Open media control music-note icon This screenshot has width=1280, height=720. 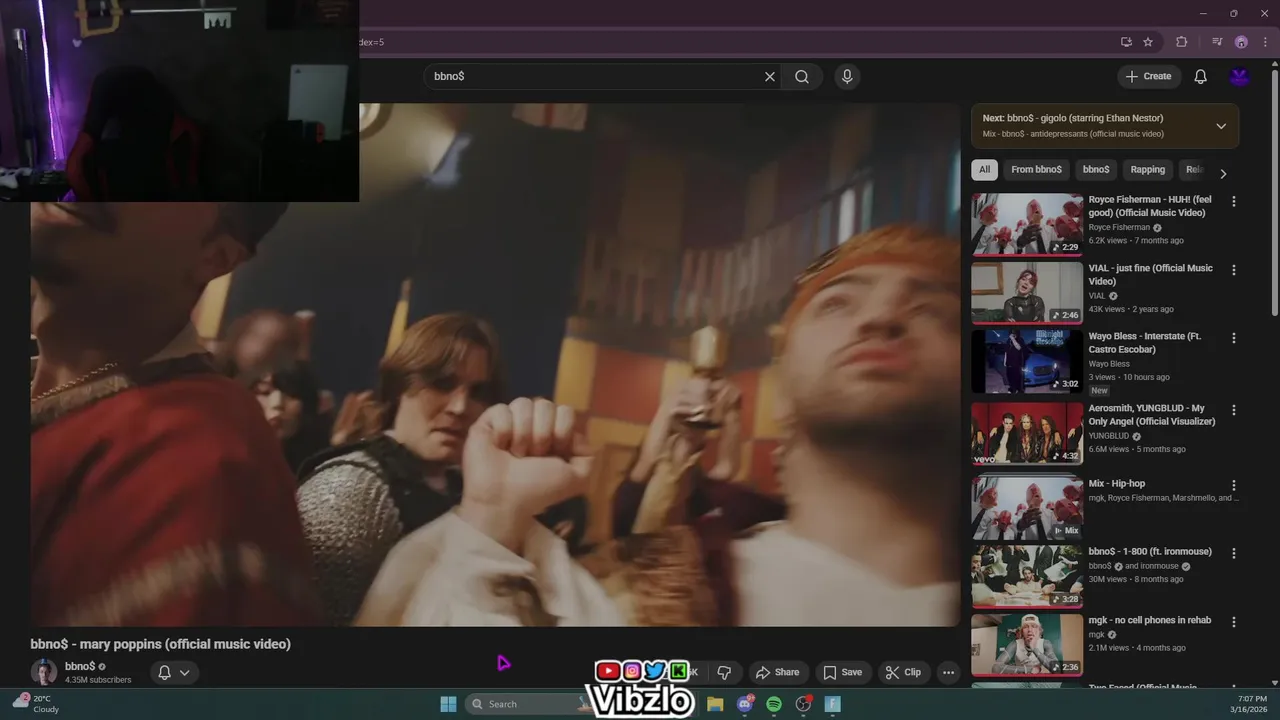(1217, 42)
